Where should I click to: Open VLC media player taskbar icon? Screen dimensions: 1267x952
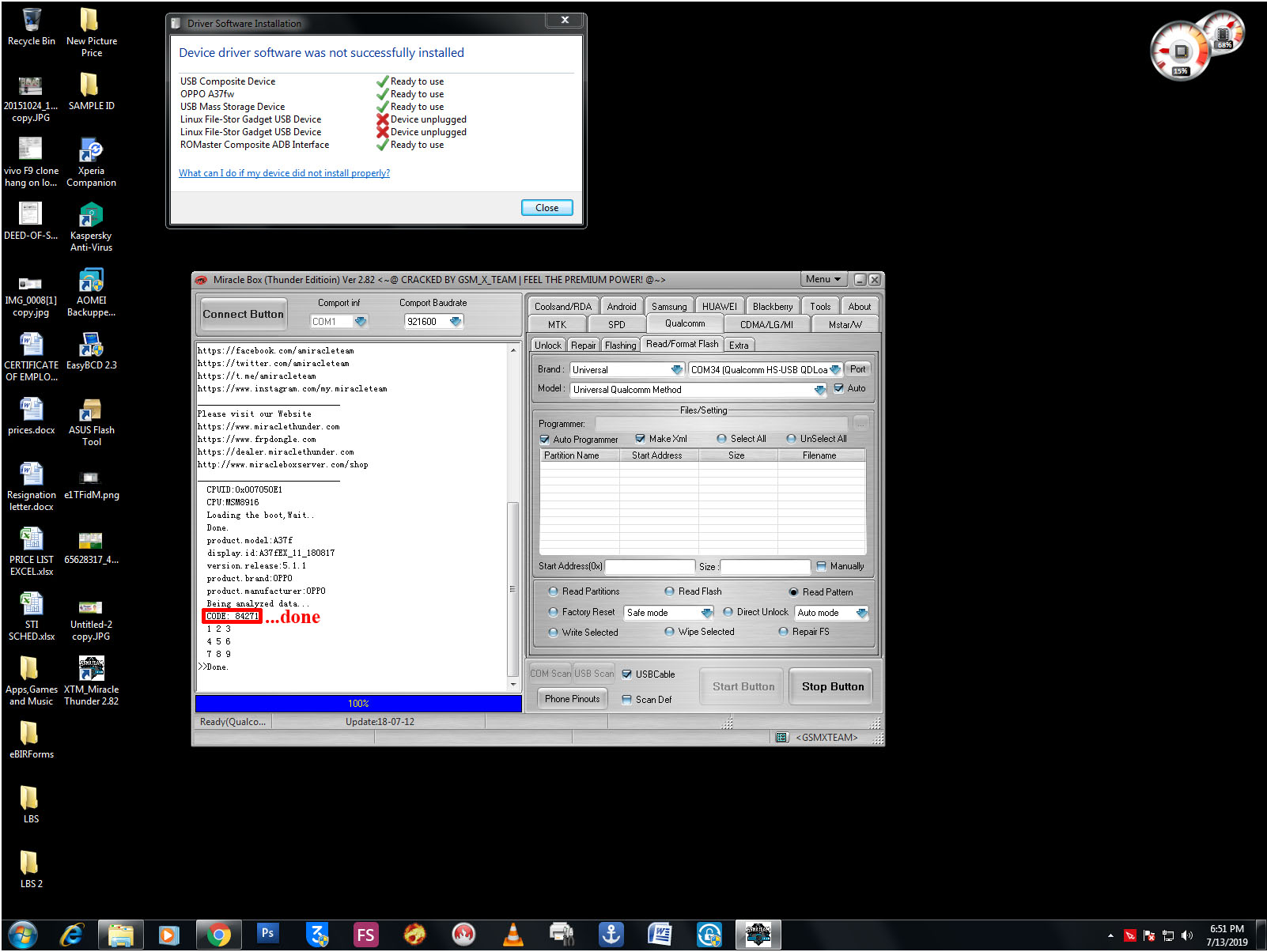[513, 935]
